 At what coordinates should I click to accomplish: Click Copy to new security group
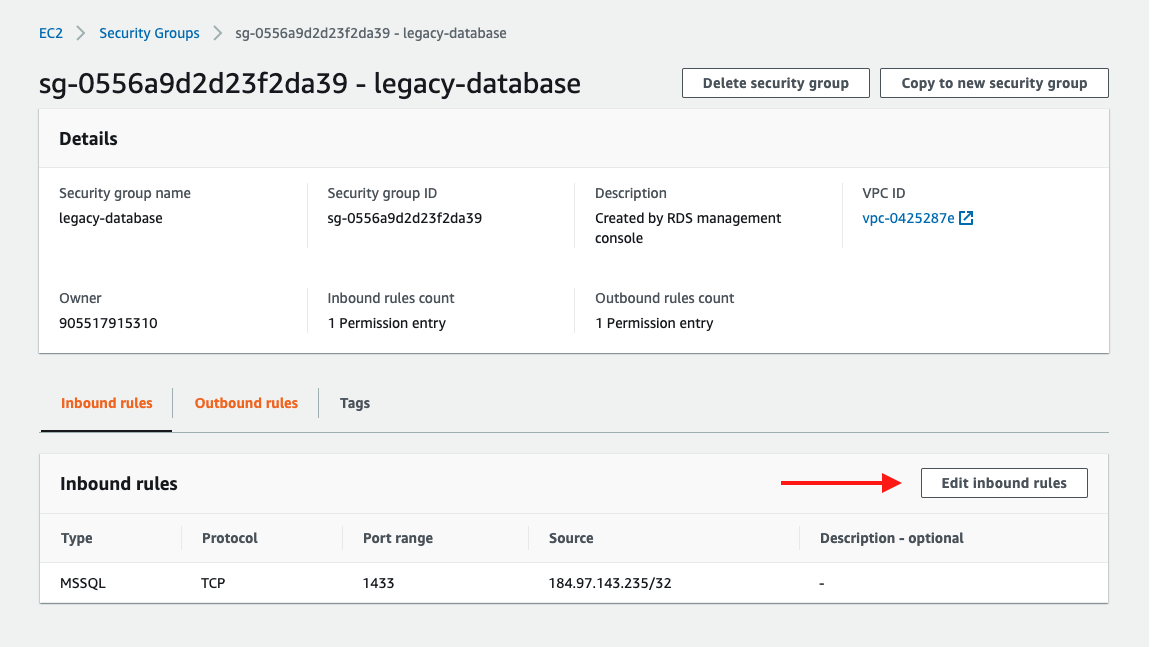(994, 83)
